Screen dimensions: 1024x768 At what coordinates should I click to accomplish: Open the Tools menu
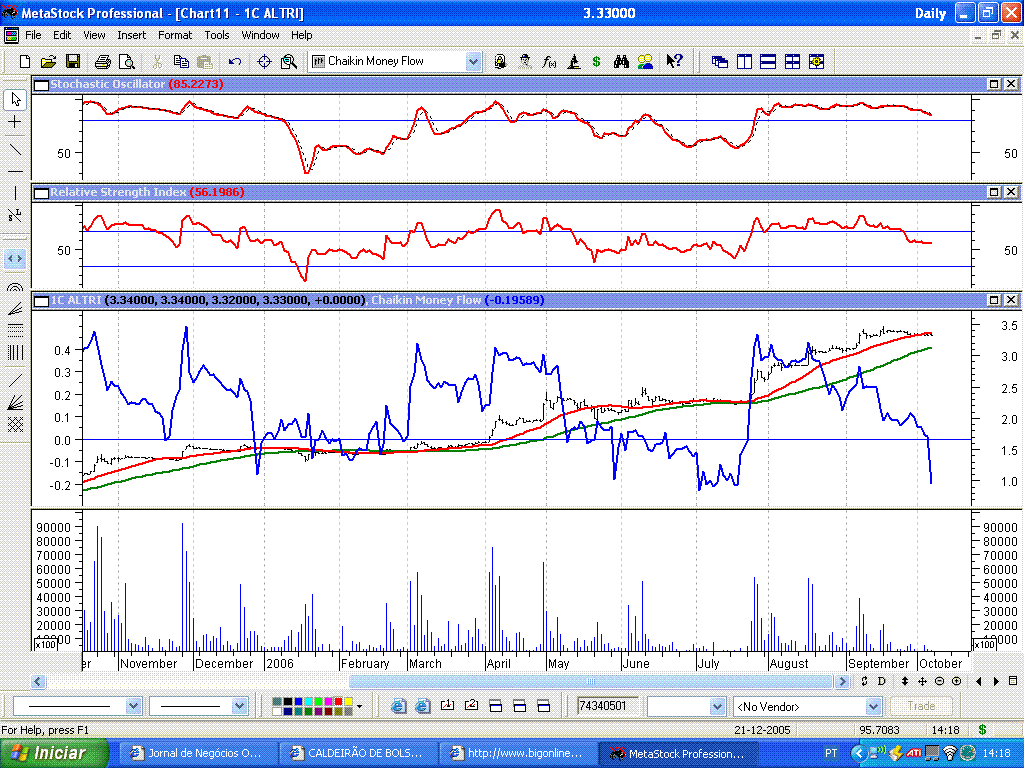point(216,35)
